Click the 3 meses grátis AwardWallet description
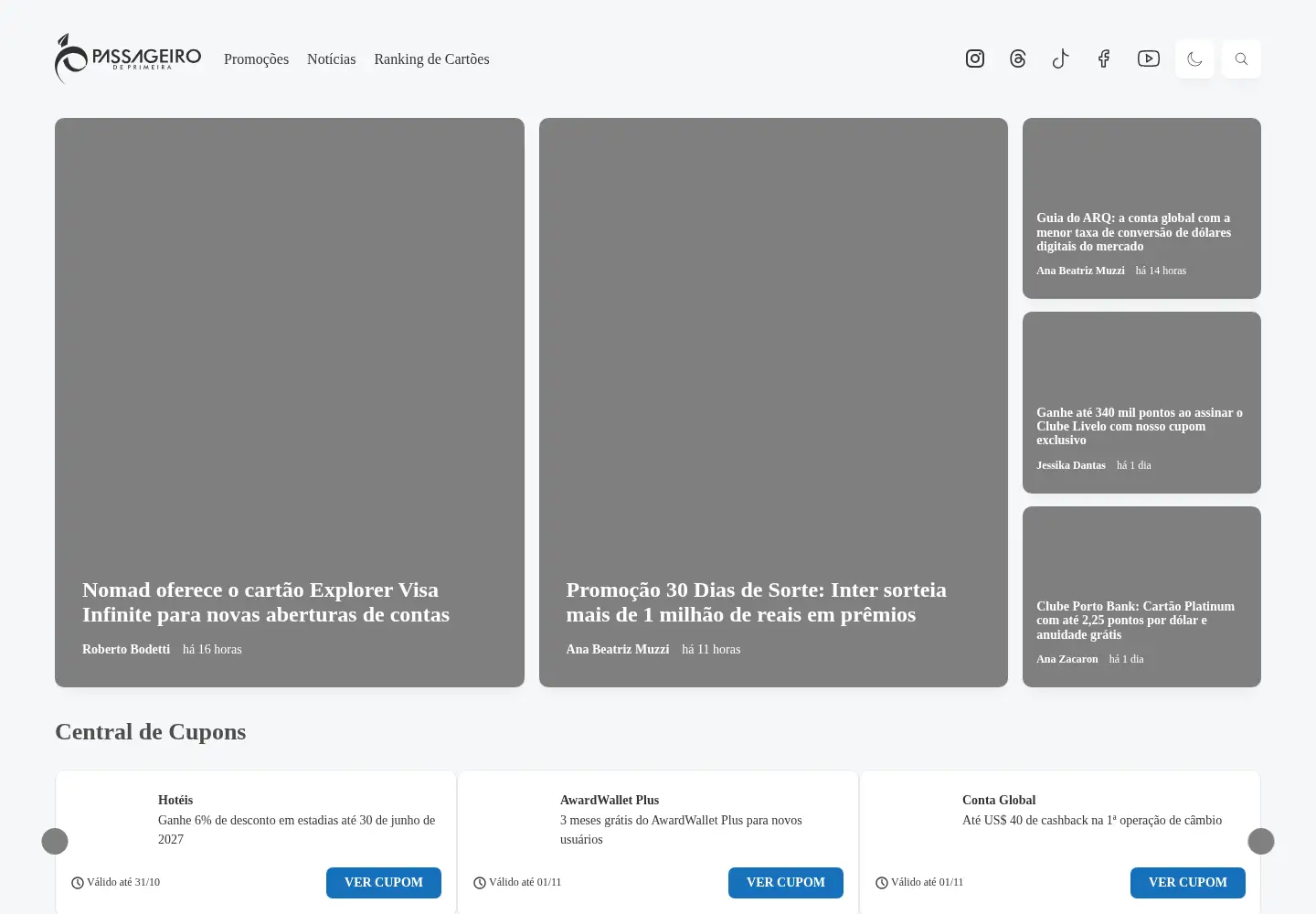The height and width of the screenshot is (914, 1316). coord(681,830)
